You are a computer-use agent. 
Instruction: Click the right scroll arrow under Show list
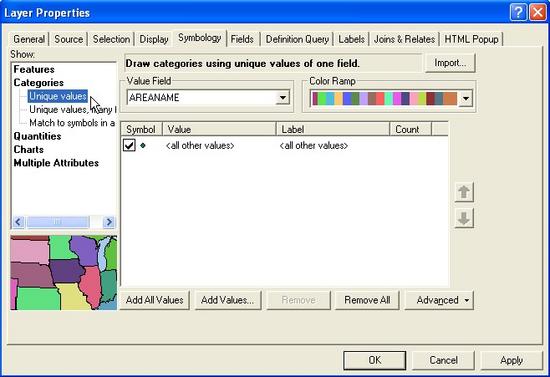tap(109, 222)
